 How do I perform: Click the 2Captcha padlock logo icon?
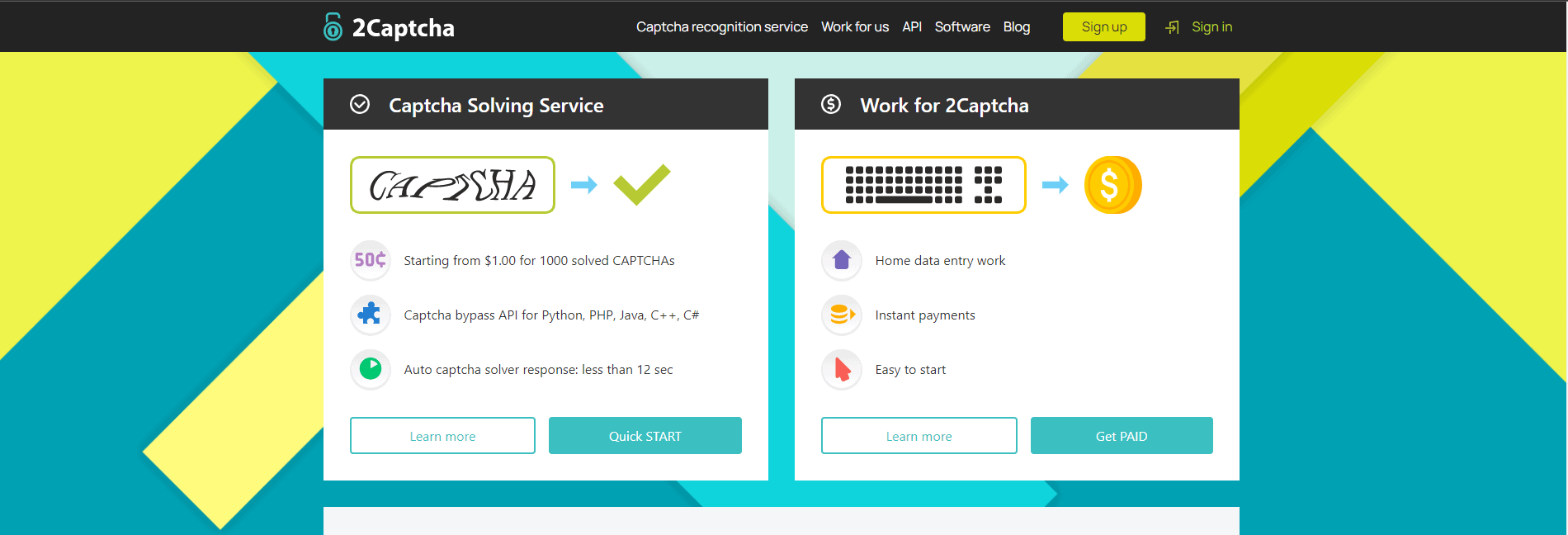[x=333, y=26]
